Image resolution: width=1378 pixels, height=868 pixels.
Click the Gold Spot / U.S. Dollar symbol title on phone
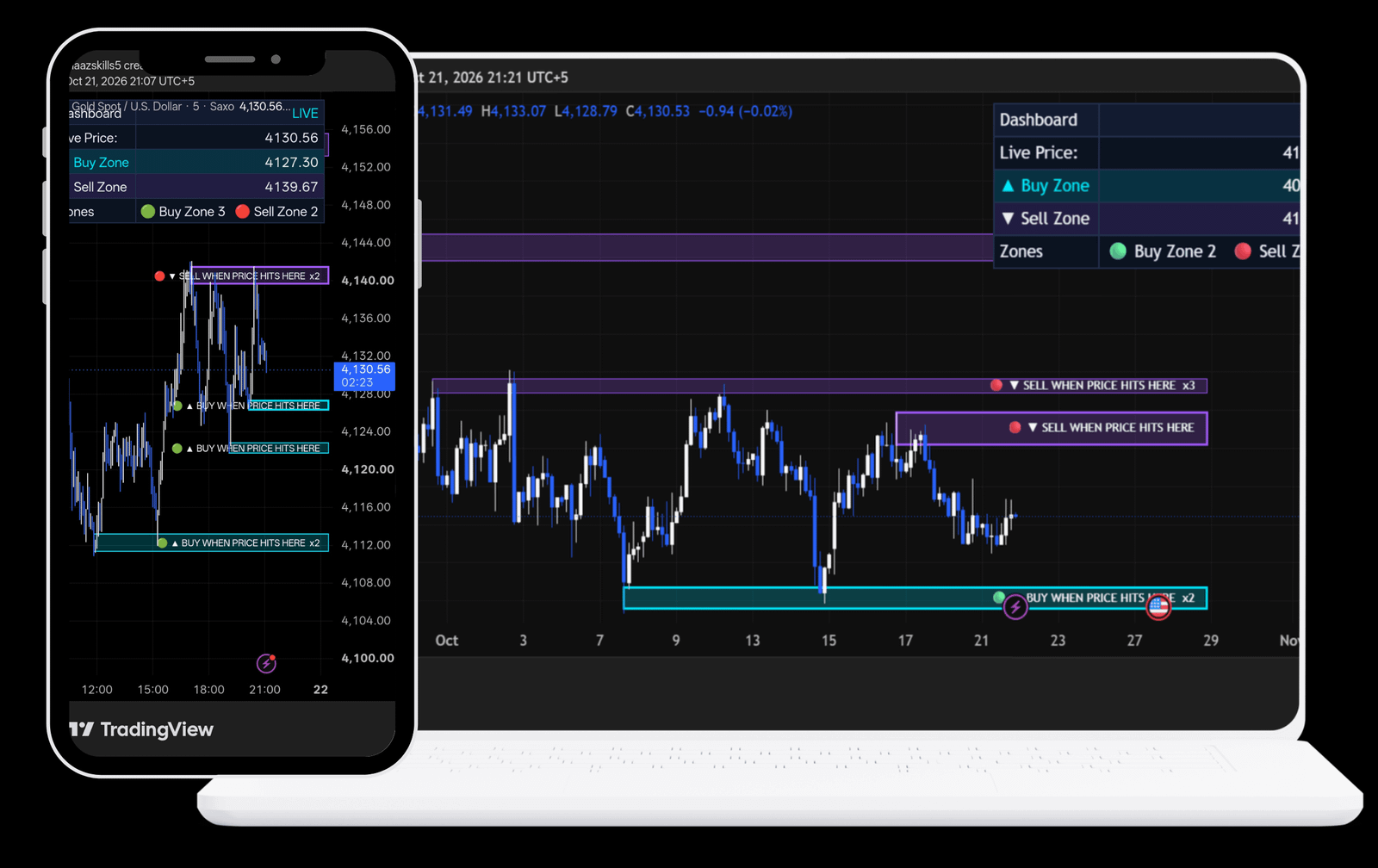[x=127, y=106]
